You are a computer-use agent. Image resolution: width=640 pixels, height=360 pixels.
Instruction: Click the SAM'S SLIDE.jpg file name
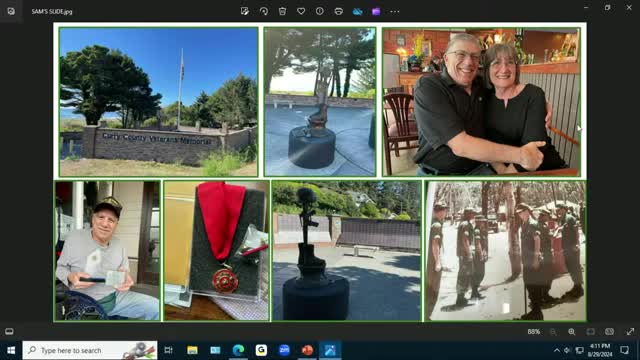52,12
